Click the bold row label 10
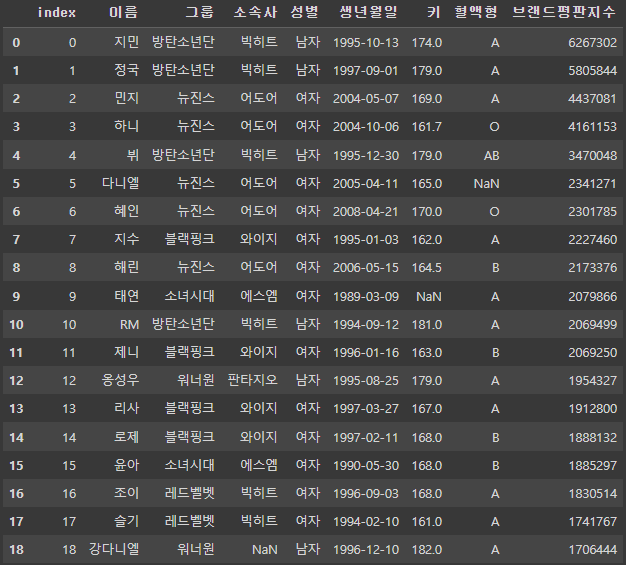The image size is (626, 565). (x=16, y=325)
